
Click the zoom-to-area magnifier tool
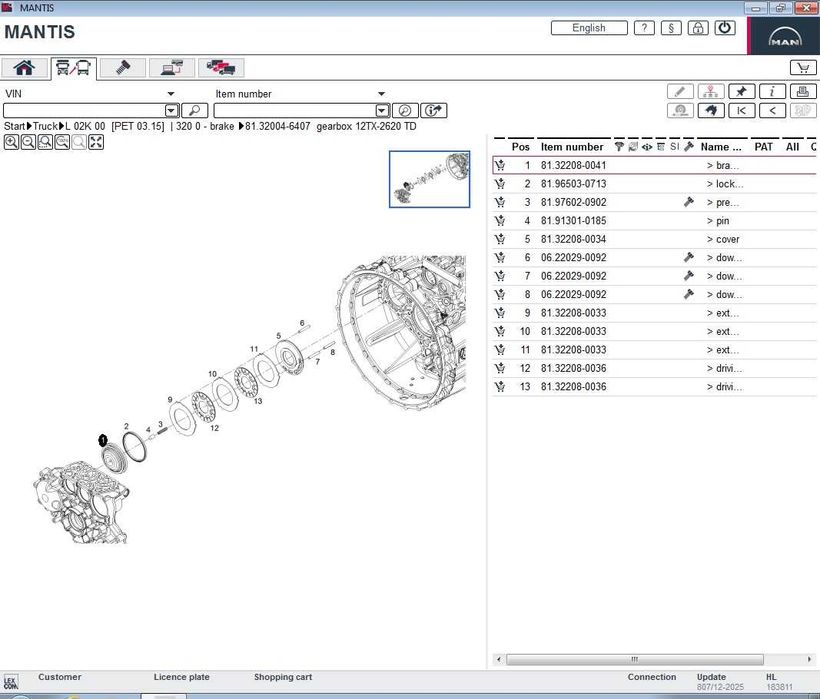point(45,142)
